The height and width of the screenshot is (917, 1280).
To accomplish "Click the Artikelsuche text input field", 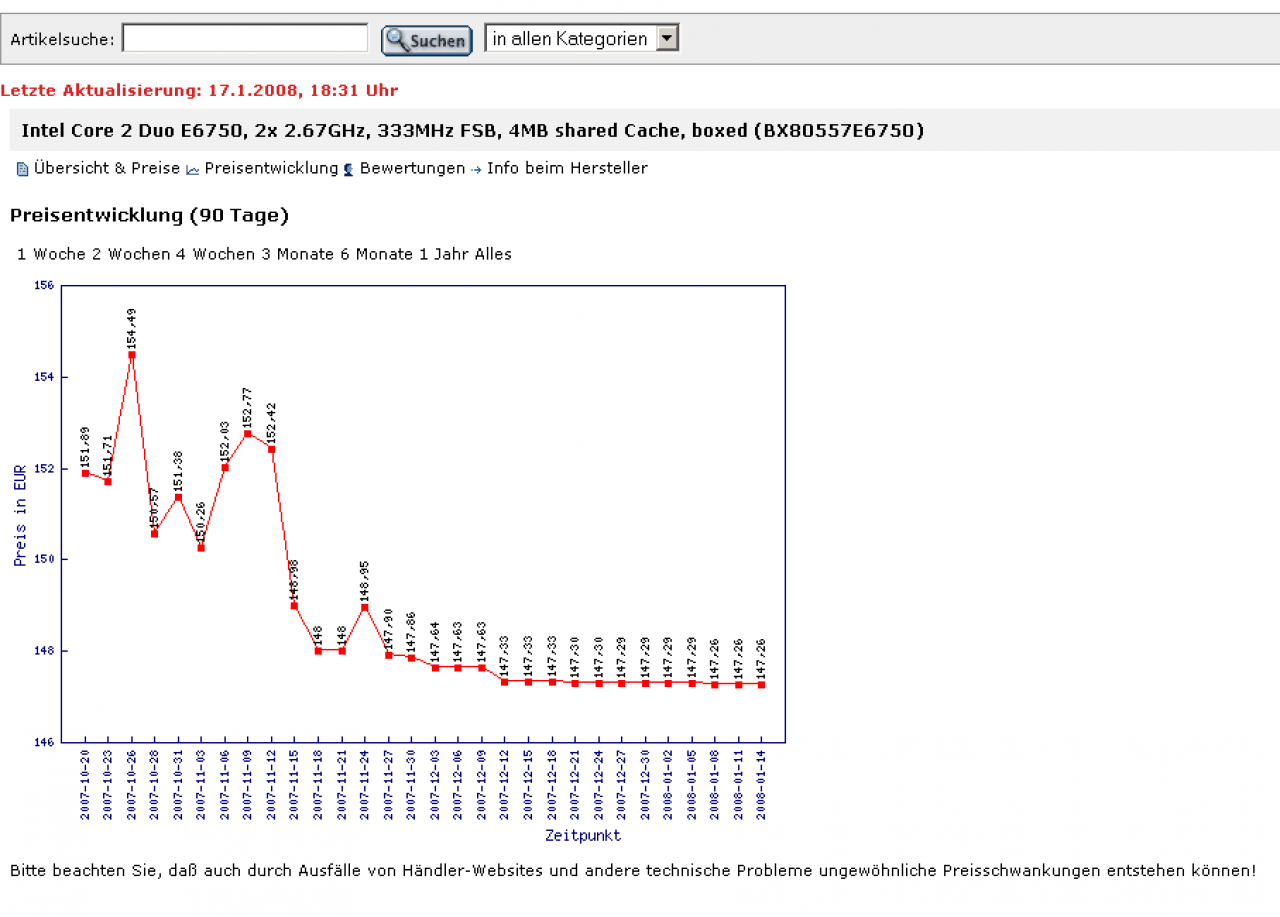I will point(245,39).
